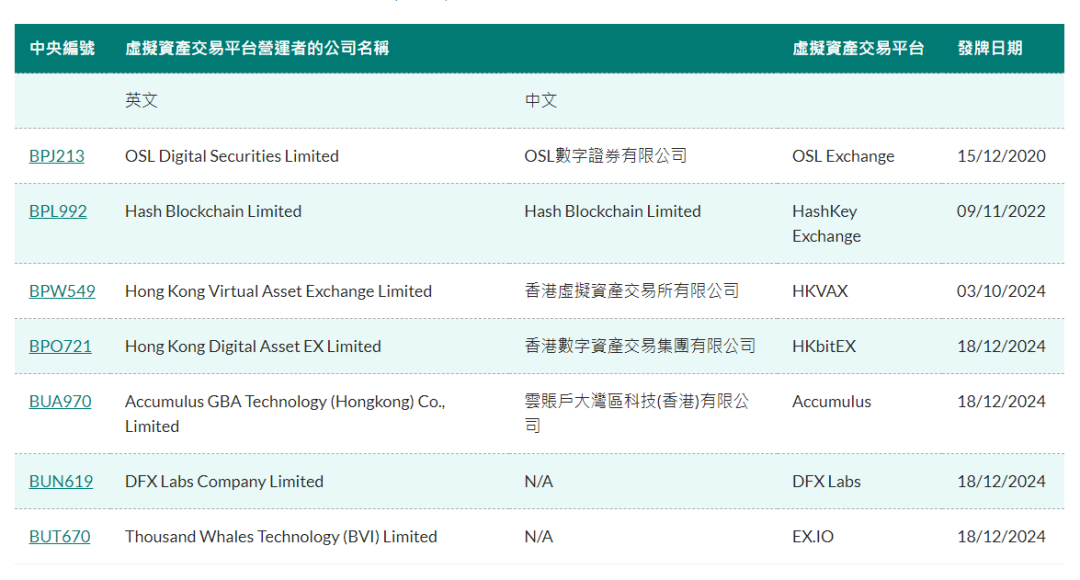1080x580 pixels.
Task: Click the BPW549 link
Action: [x=62, y=291]
